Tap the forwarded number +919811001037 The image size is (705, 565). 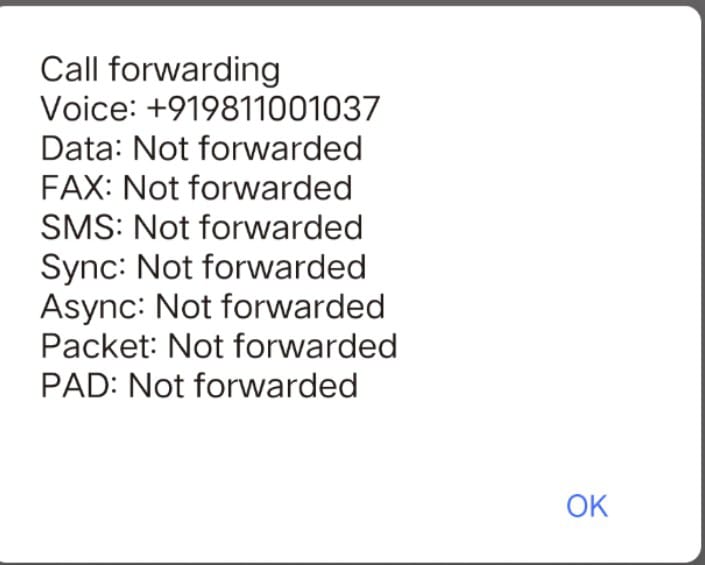click(263, 109)
